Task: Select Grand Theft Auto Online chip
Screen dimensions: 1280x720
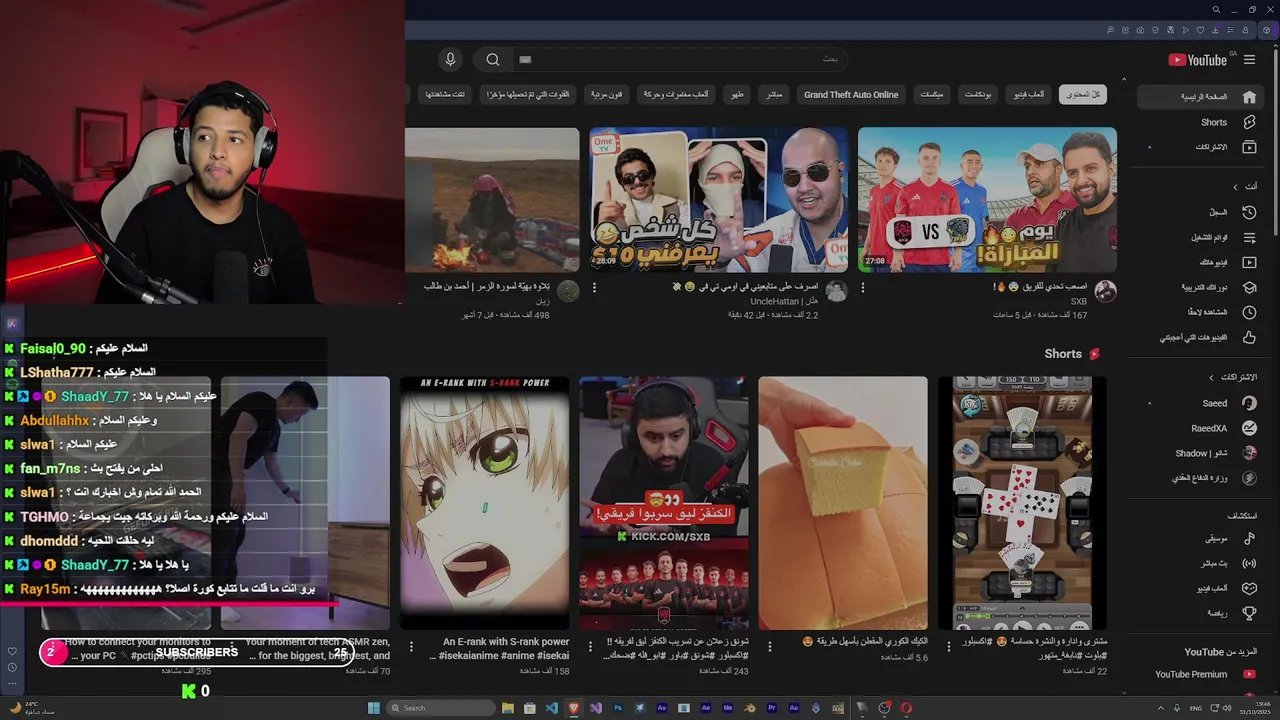Action: pyautogui.click(x=851, y=95)
